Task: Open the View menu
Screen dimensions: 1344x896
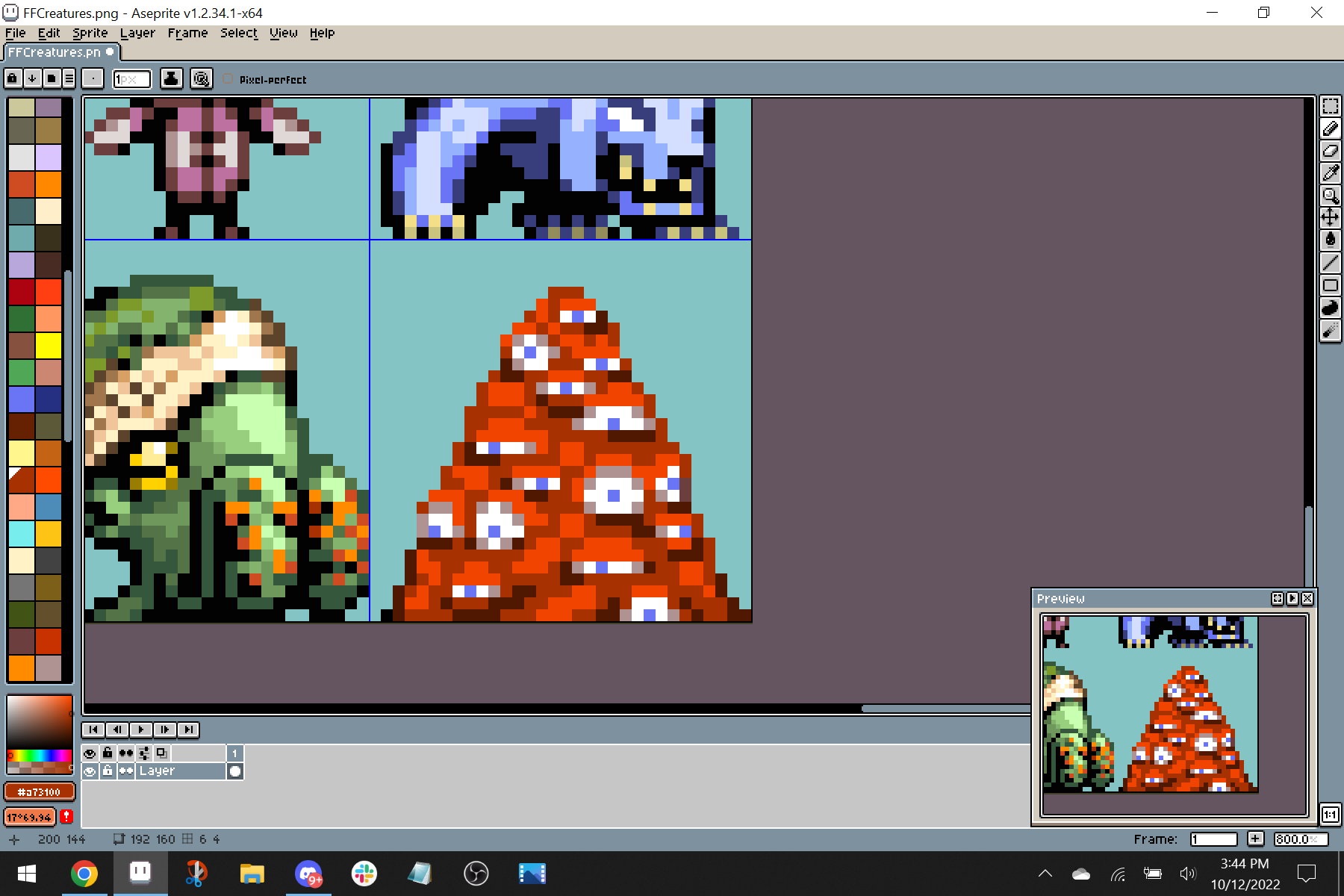Action: 284,33
